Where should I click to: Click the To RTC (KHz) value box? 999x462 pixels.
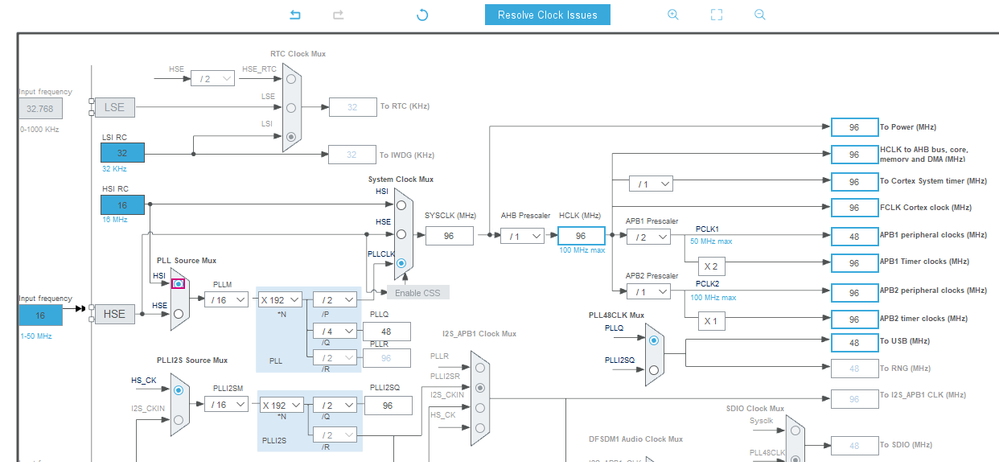click(x=352, y=108)
